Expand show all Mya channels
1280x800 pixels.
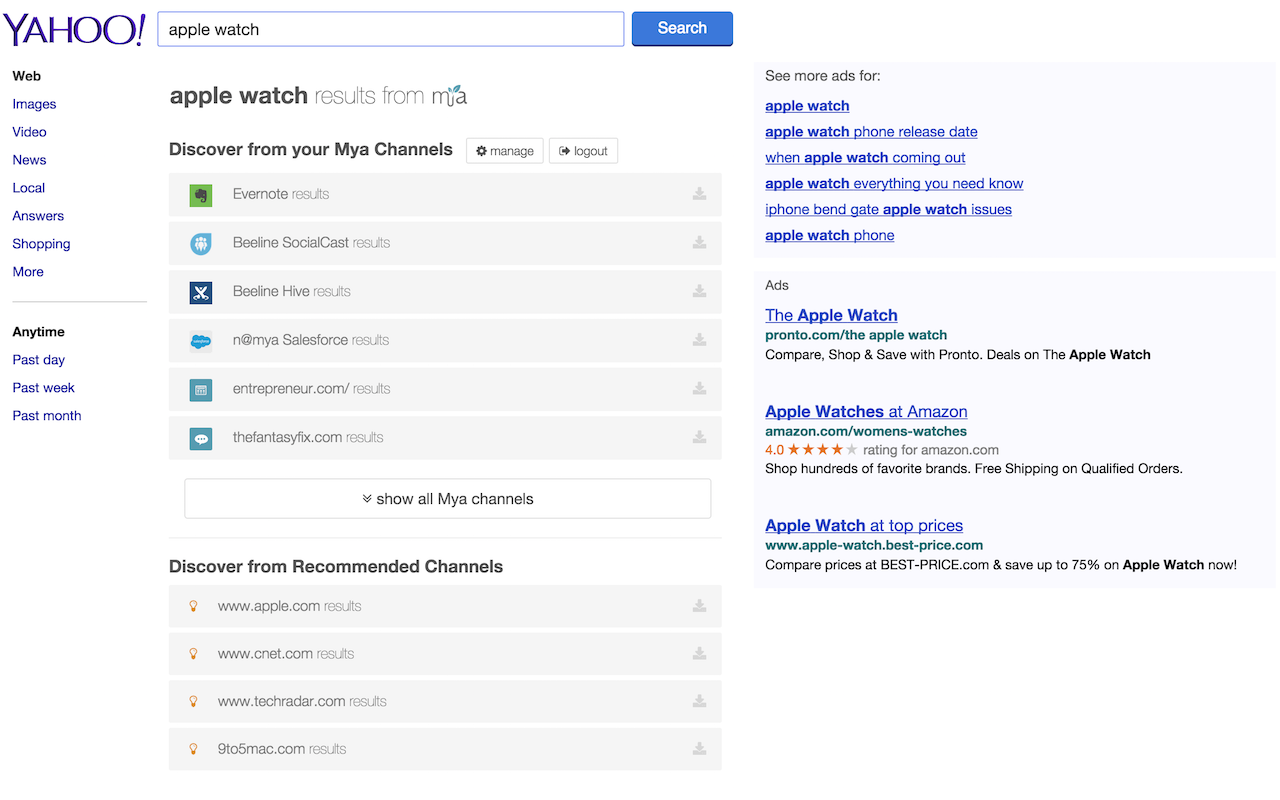(x=447, y=499)
